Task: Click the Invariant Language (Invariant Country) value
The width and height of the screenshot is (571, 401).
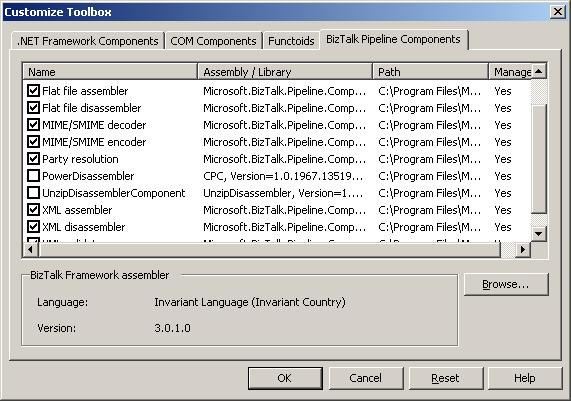Action: click(x=250, y=302)
